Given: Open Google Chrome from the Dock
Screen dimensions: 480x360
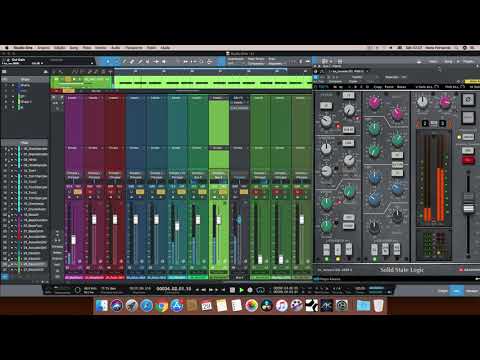Looking at the screenshot, I should tap(162, 305).
